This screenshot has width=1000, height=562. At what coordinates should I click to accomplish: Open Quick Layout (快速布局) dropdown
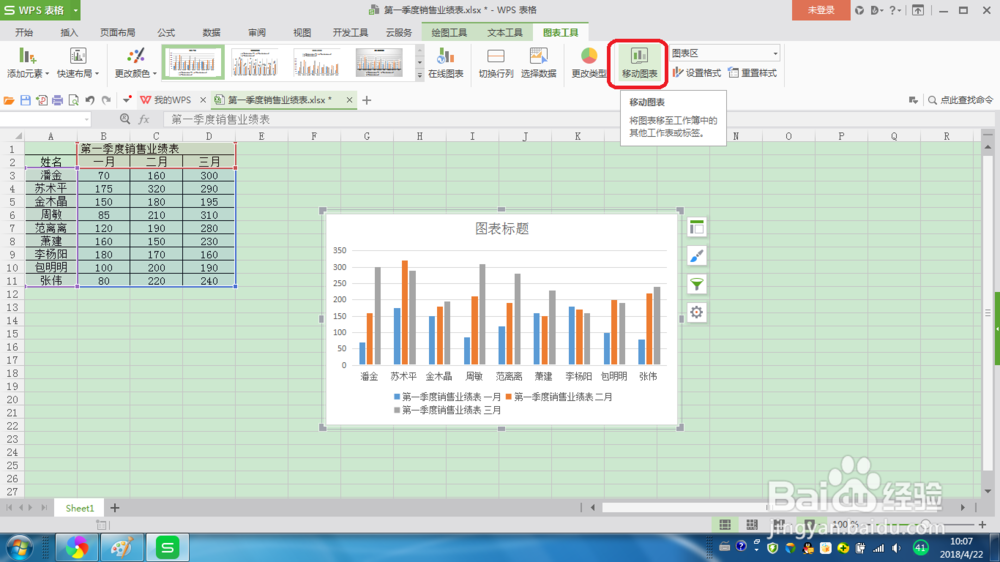pos(78,63)
